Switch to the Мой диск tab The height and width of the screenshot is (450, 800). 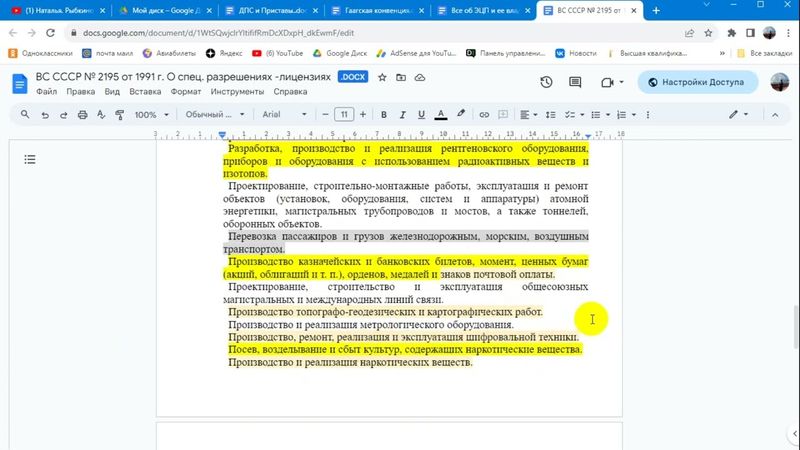tap(165, 10)
